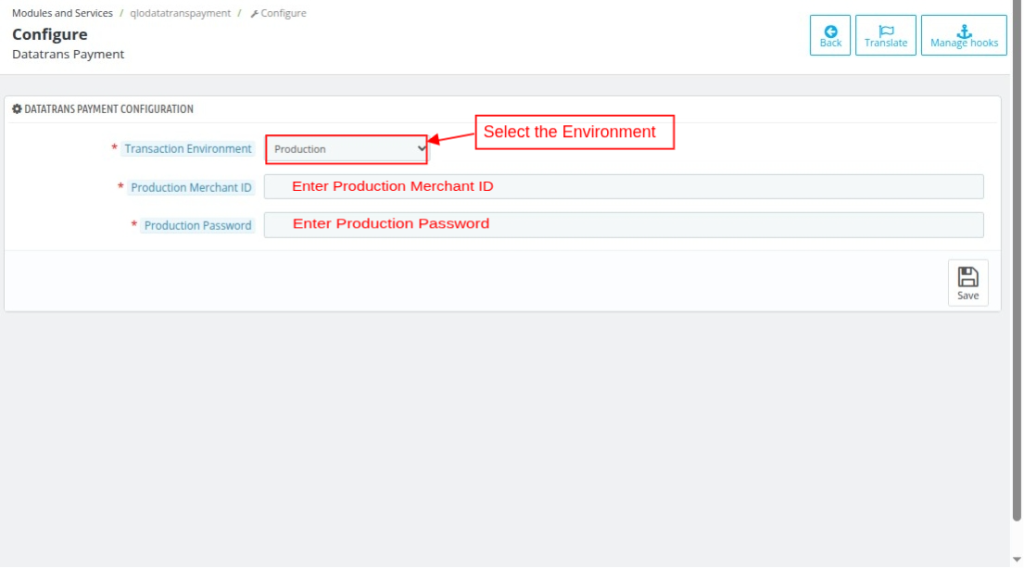The image size is (1024, 568).
Task: Click the Configure breadcrumb with wrench icon
Action: coord(278,13)
